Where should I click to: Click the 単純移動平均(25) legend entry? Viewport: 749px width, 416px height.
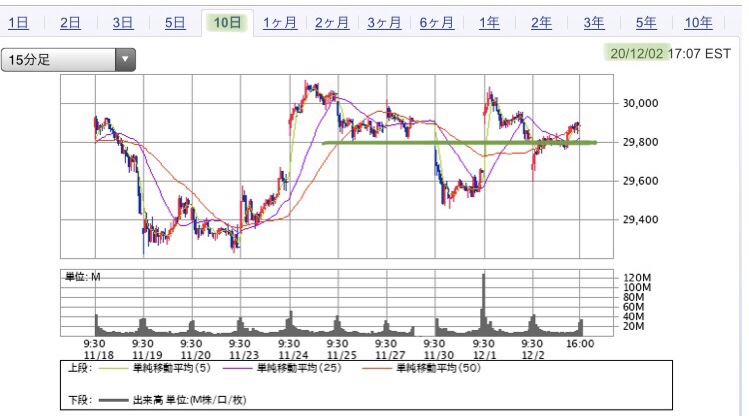(283, 368)
